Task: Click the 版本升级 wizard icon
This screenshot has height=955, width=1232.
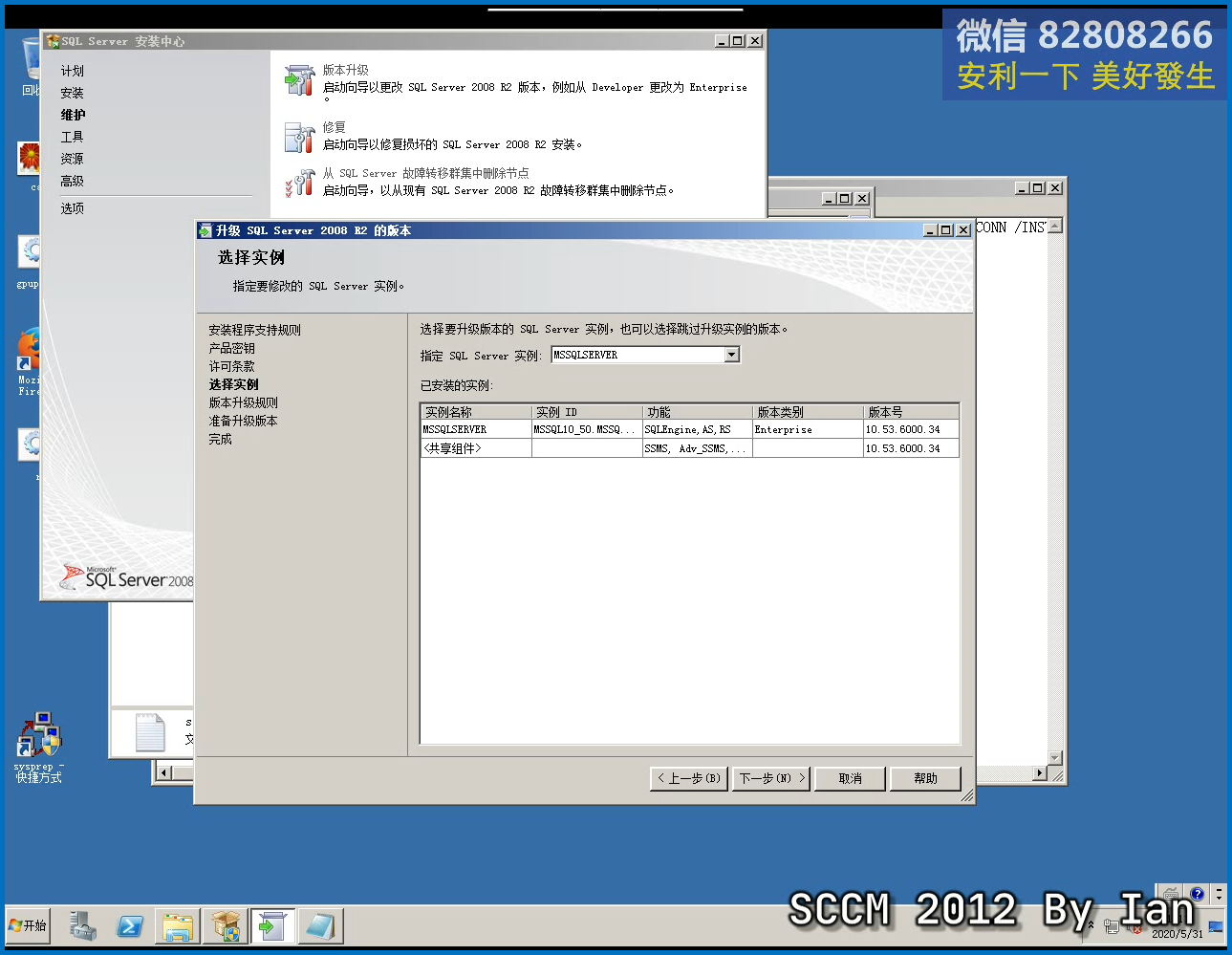Action: click(300, 80)
